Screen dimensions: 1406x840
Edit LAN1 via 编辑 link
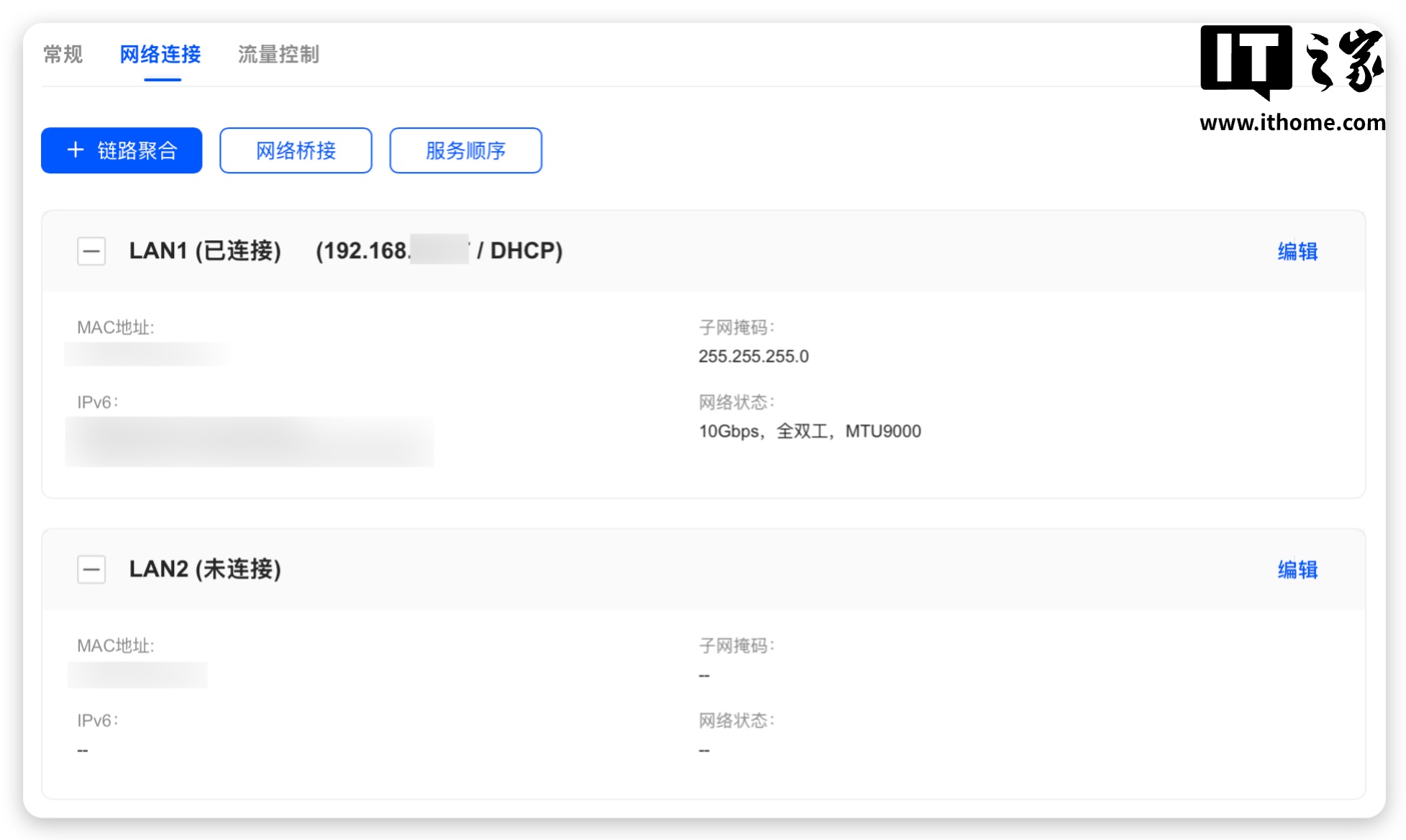(x=1297, y=251)
